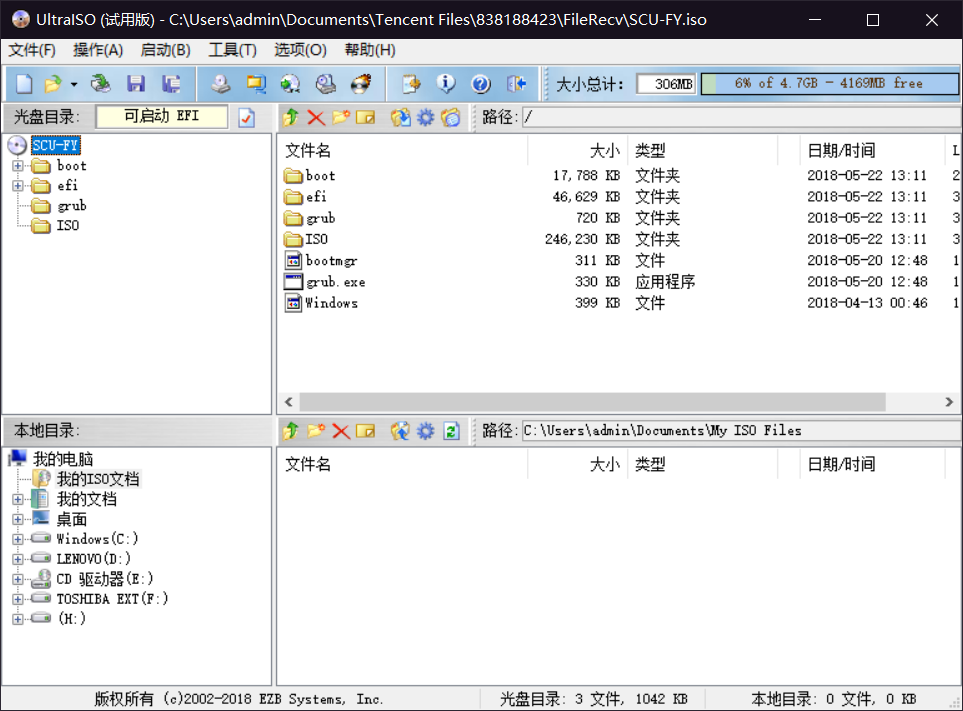The height and width of the screenshot is (711, 963).
Task: Click horizontal scrollbar of disc file list
Action: pyautogui.click(x=593, y=402)
